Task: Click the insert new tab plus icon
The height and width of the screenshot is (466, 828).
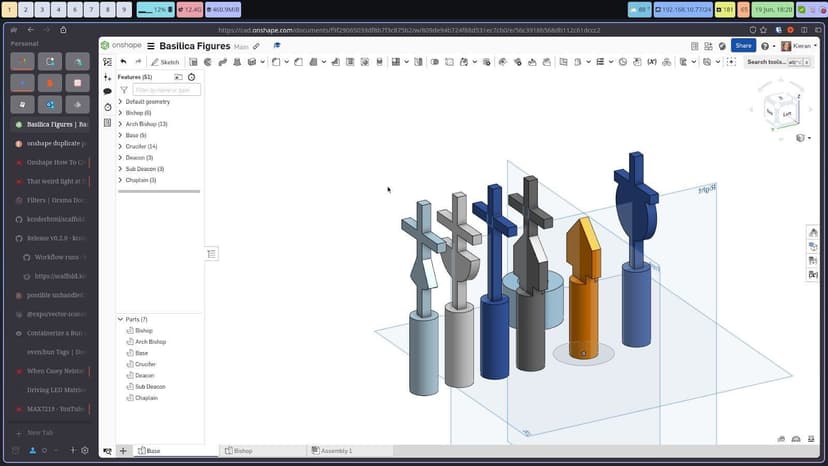Action: pos(123,451)
